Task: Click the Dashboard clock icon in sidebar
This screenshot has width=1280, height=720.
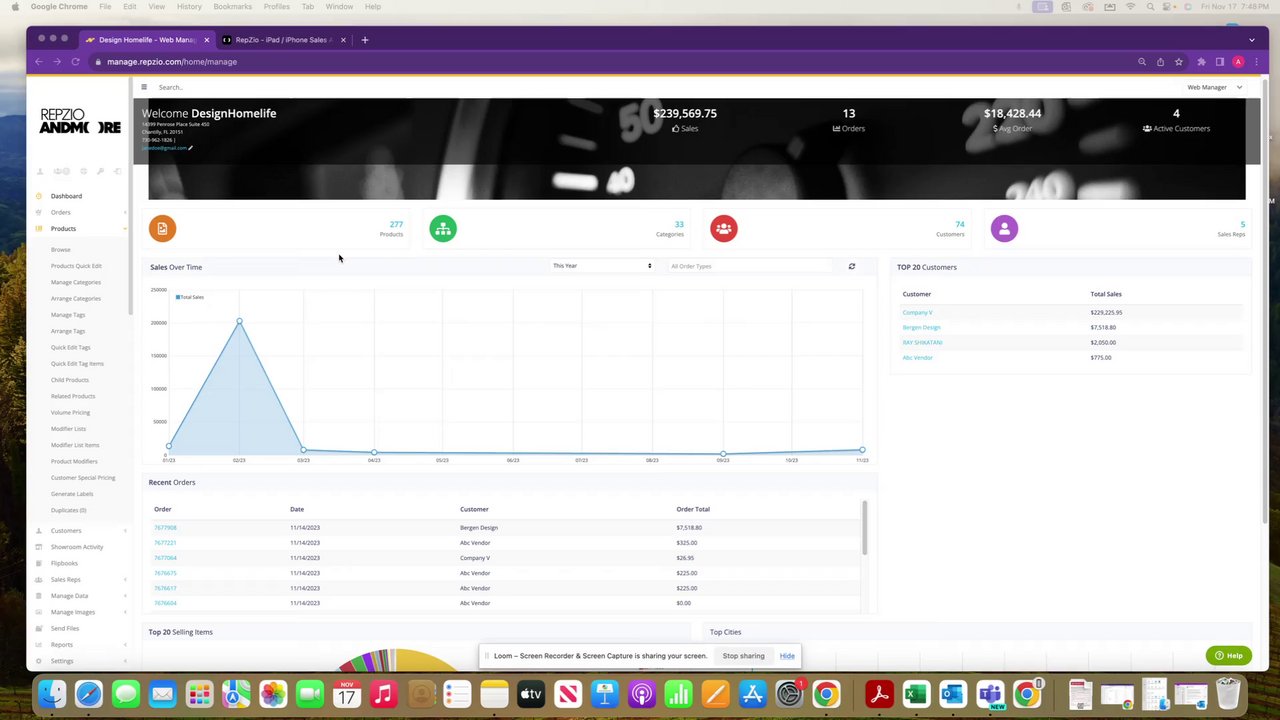Action: [x=39, y=196]
